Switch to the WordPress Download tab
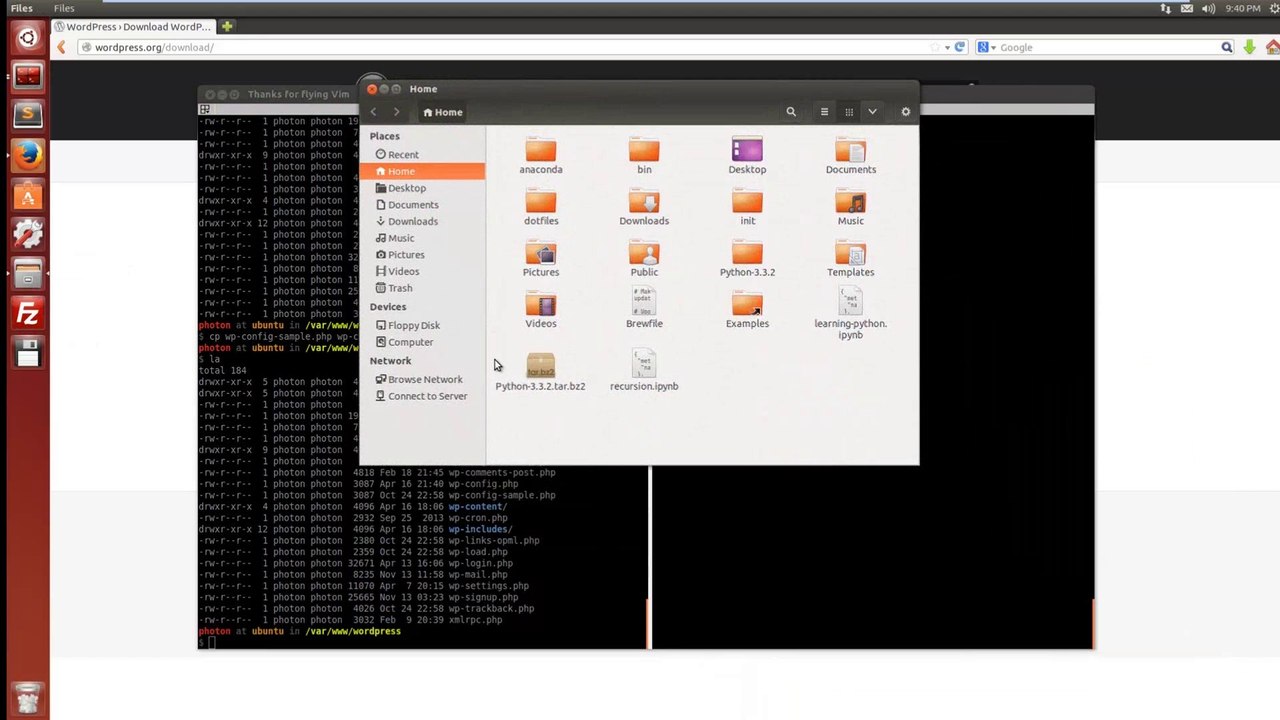1280x720 pixels. coord(133,26)
